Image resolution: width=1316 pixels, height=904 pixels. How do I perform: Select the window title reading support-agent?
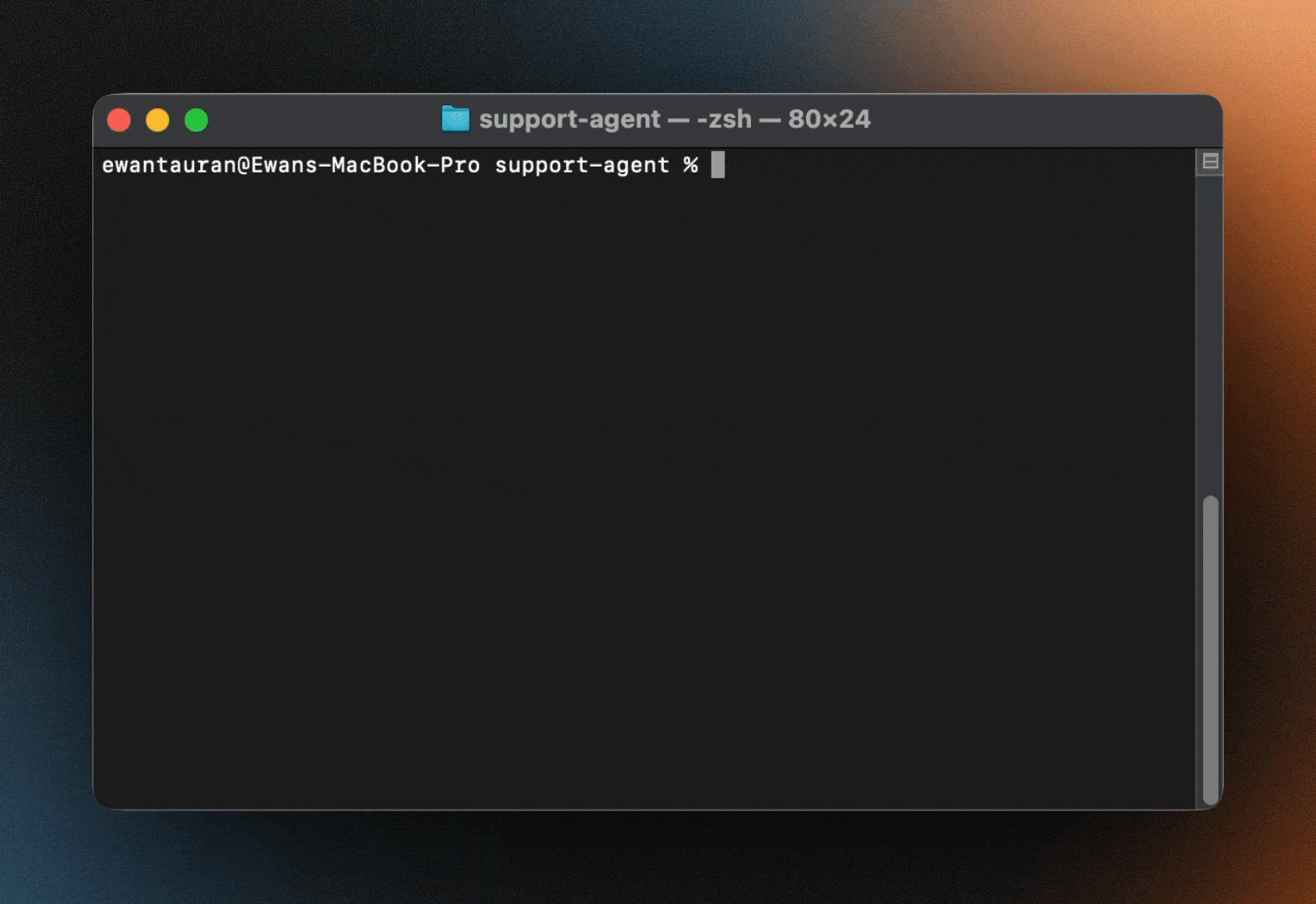(x=569, y=119)
